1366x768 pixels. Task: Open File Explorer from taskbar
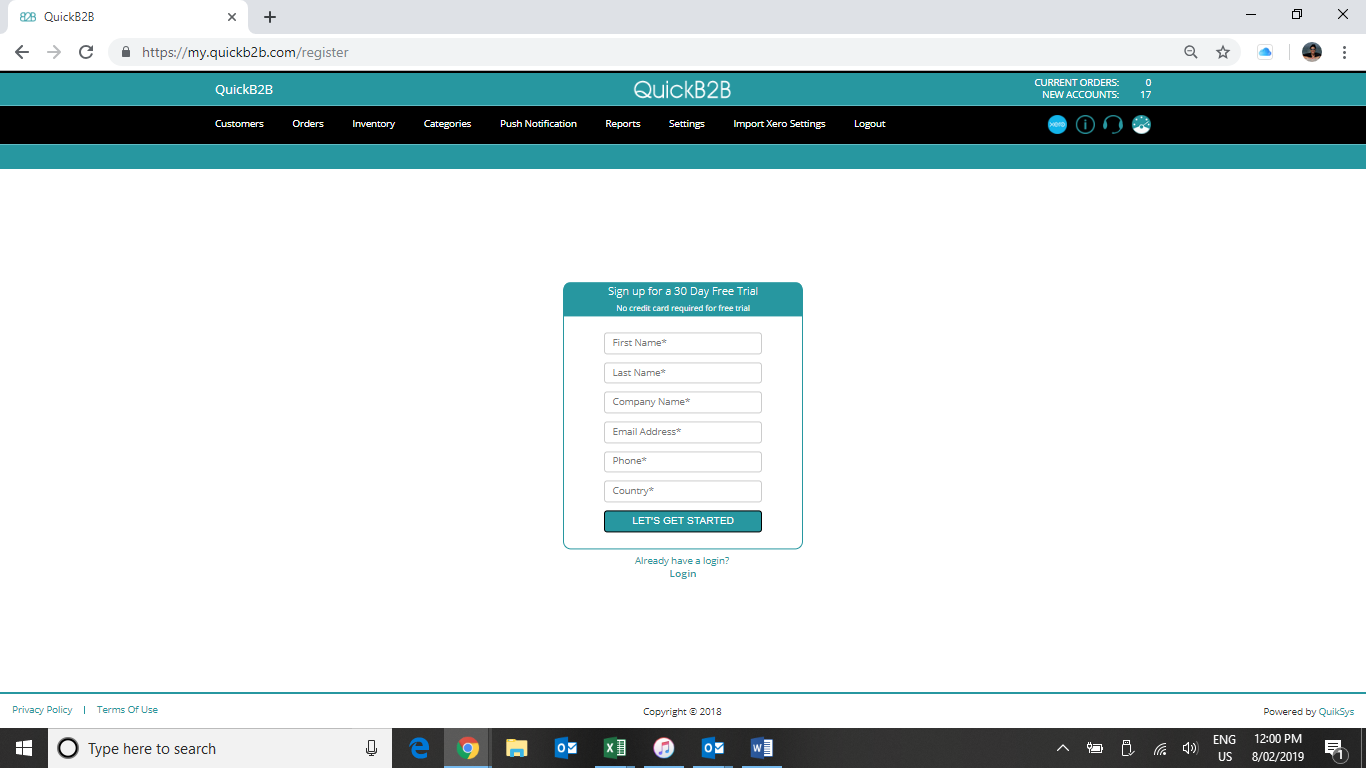516,748
